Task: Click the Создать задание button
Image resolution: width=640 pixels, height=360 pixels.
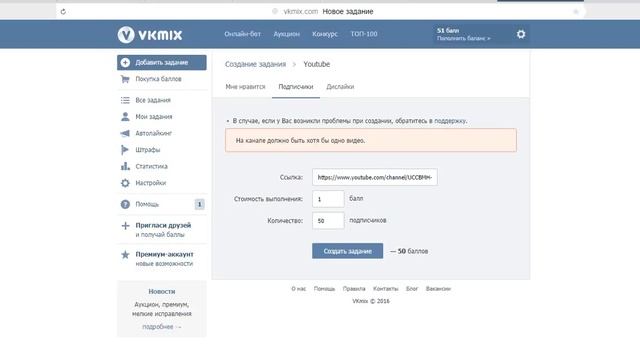Action: [x=347, y=251]
